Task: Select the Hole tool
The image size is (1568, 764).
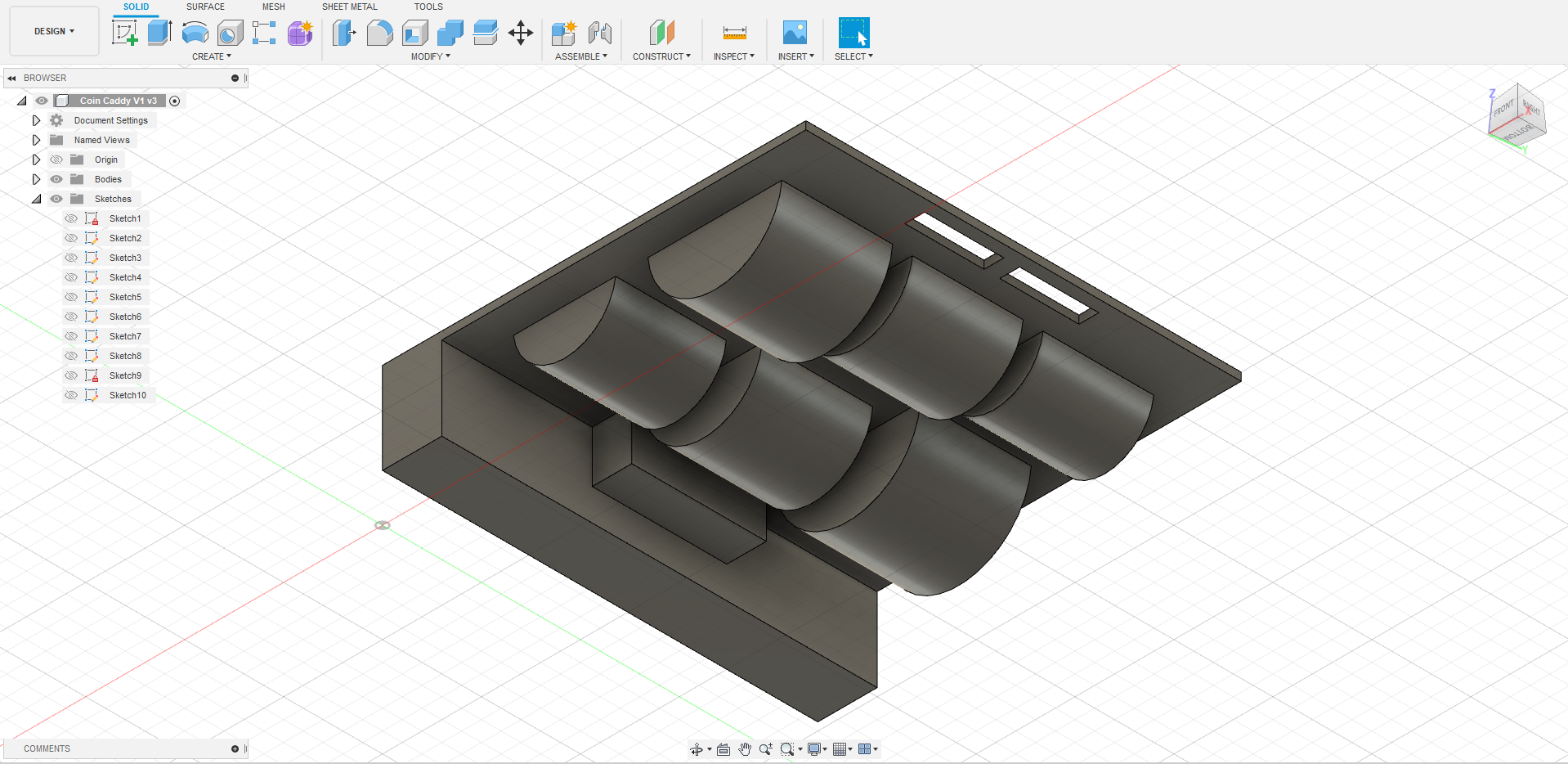Action: (230, 33)
